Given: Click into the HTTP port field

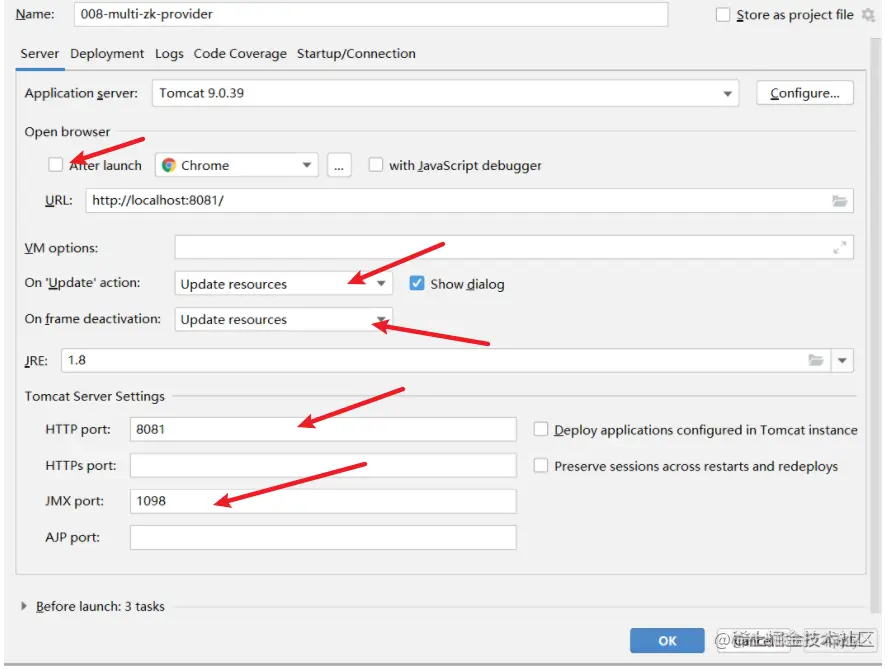Looking at the screenshot, I should [x=323, y=429].
